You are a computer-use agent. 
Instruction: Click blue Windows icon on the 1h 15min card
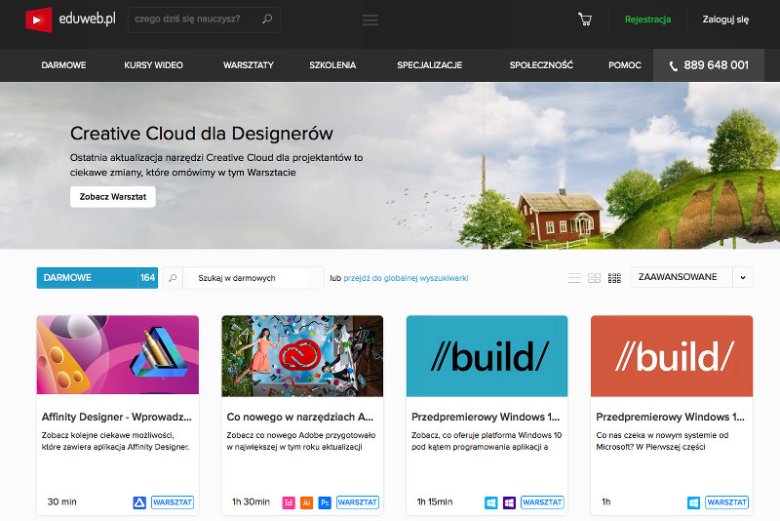click(490, 503)
